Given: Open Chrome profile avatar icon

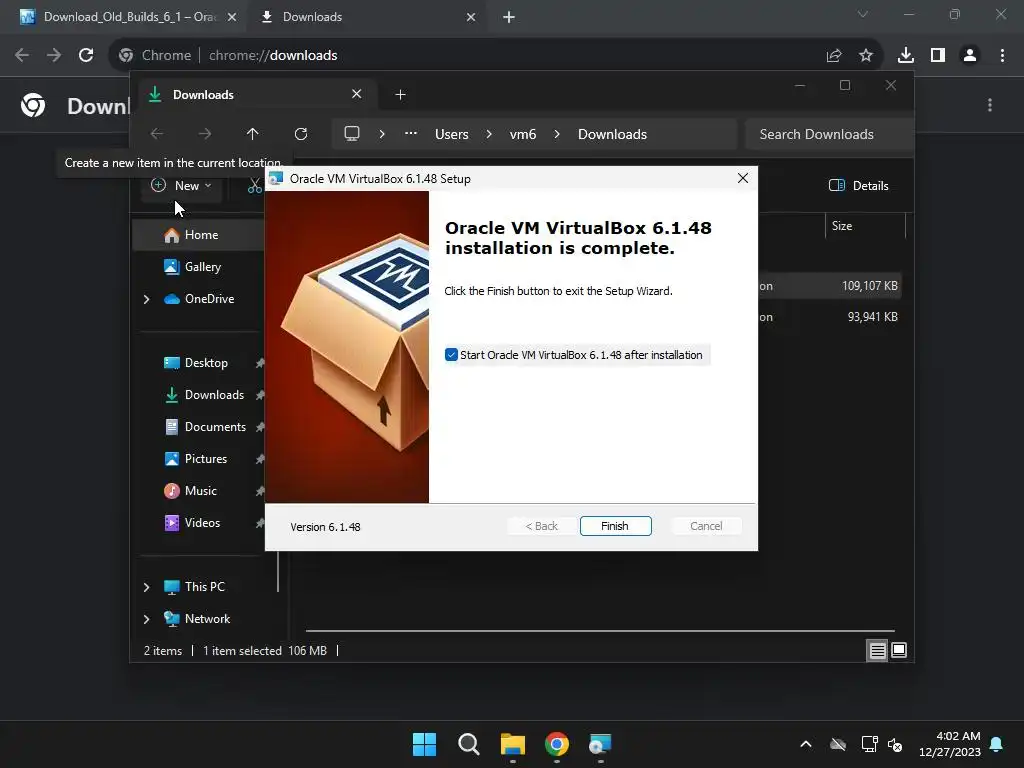Looking at the screenshot, I should [x=970, y=56].
